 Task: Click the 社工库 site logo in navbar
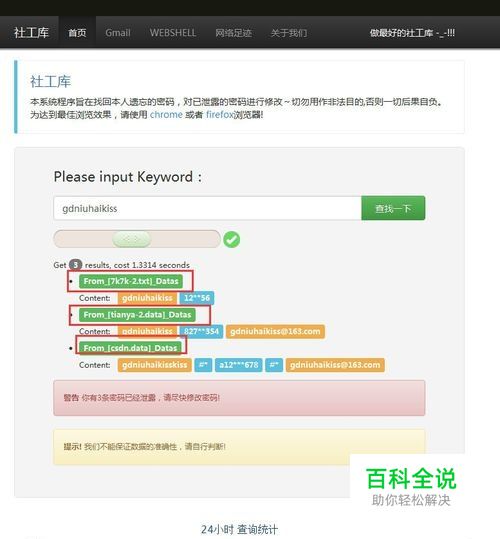tap(31, 33)
